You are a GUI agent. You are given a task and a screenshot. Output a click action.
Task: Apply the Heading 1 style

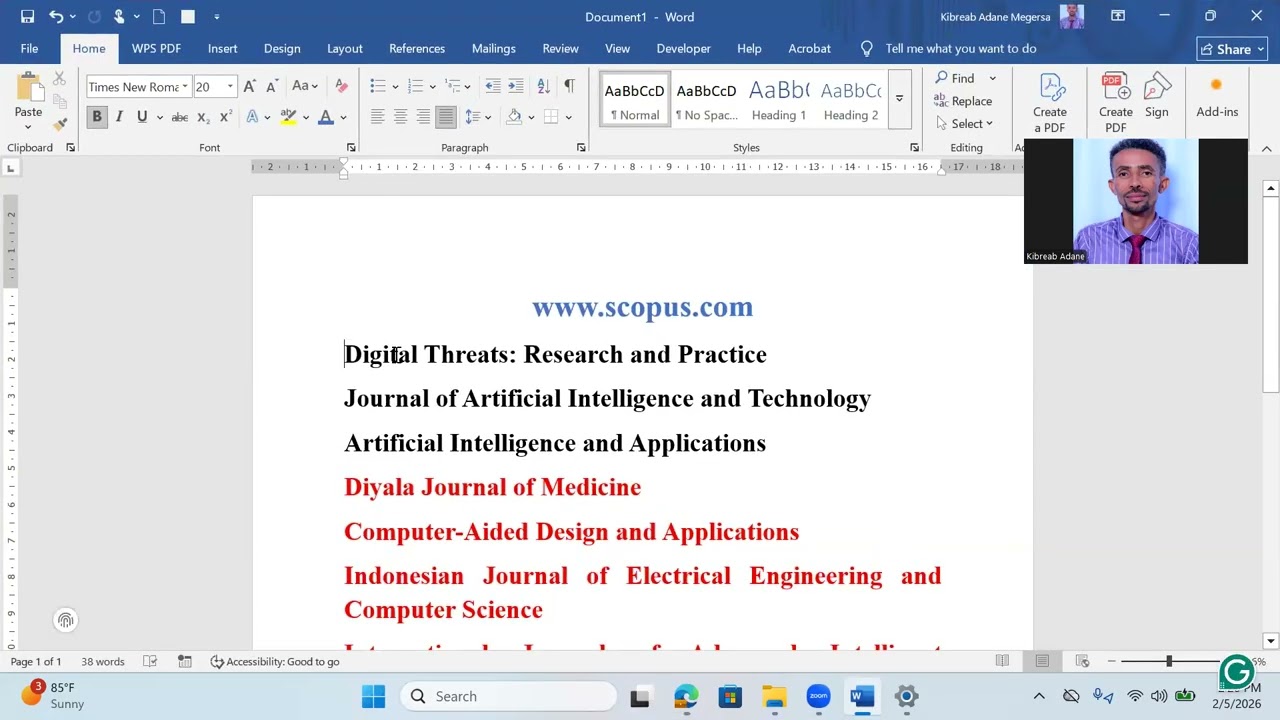779,101
